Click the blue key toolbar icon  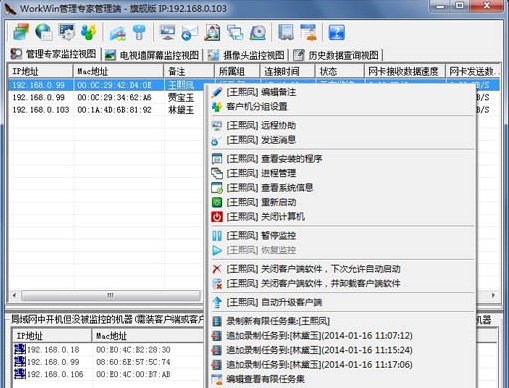(139, 32)
